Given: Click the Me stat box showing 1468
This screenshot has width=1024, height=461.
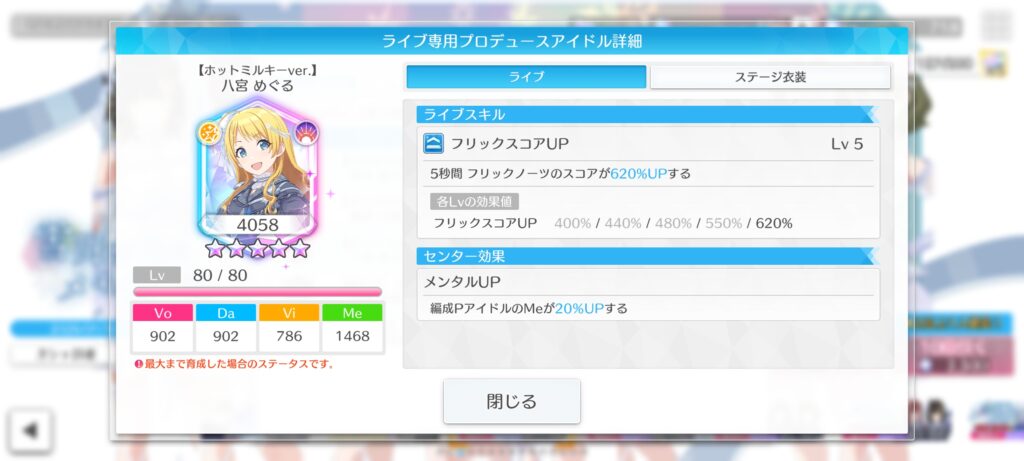Looking at the screenshot, I should (352, 328).
